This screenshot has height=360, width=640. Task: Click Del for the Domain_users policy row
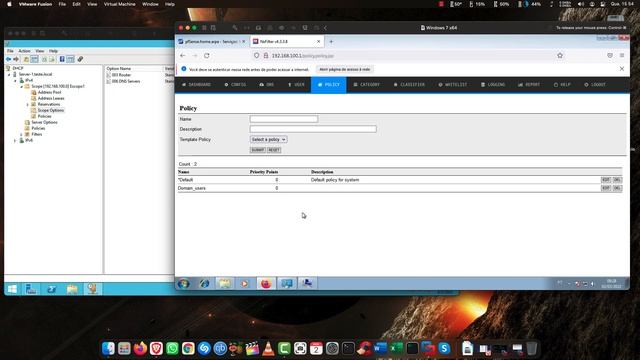point(617,188)
